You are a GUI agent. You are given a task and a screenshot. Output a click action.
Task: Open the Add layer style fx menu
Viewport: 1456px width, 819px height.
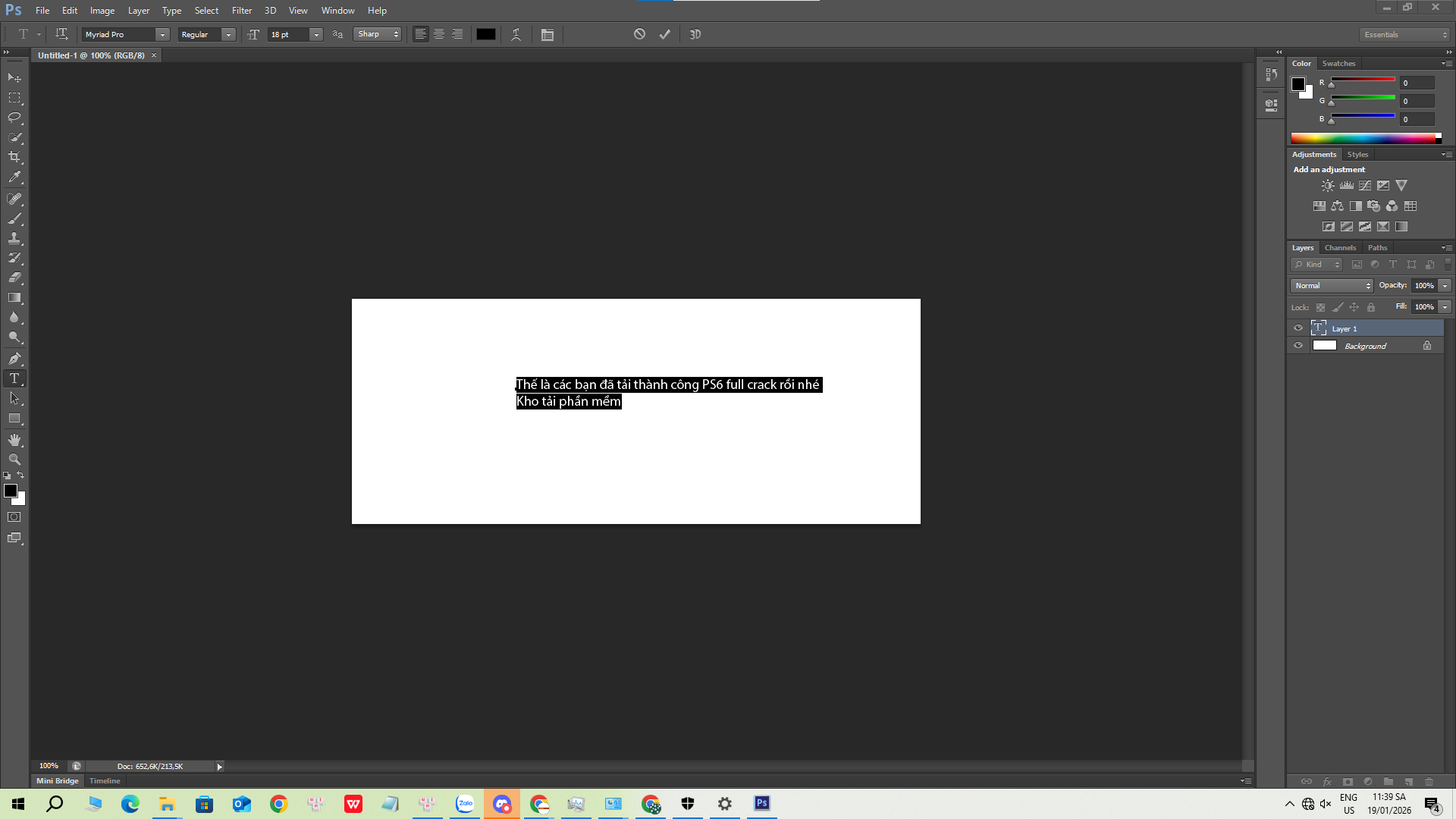[x=1328, y=781]
